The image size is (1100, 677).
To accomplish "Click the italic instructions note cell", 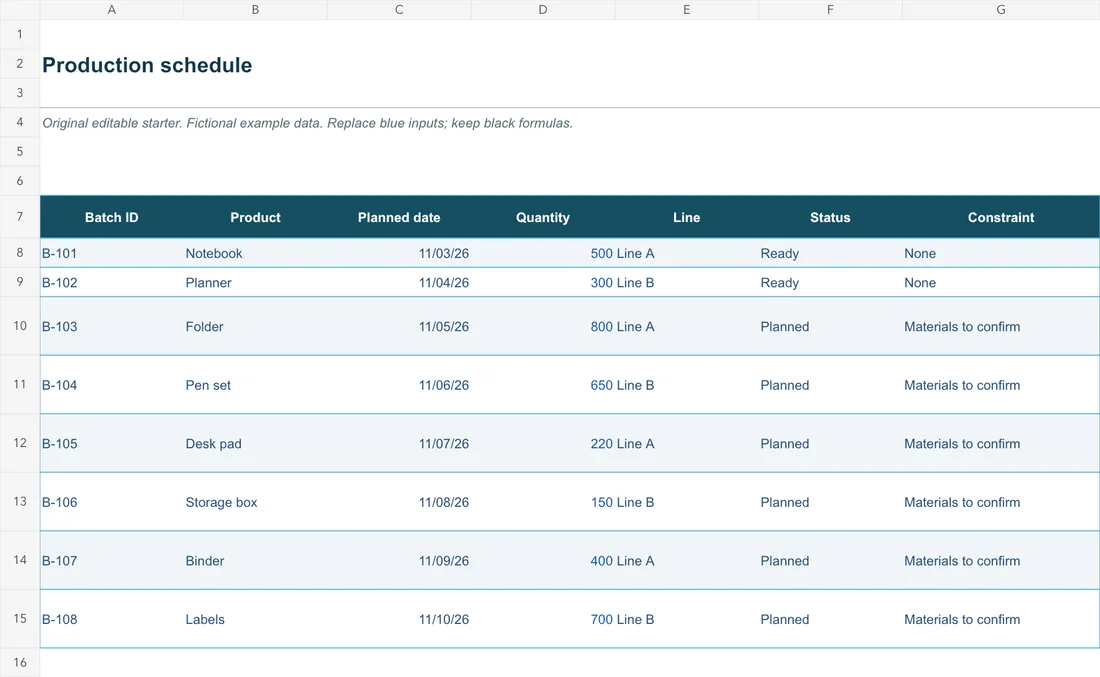I will point(307,123).
